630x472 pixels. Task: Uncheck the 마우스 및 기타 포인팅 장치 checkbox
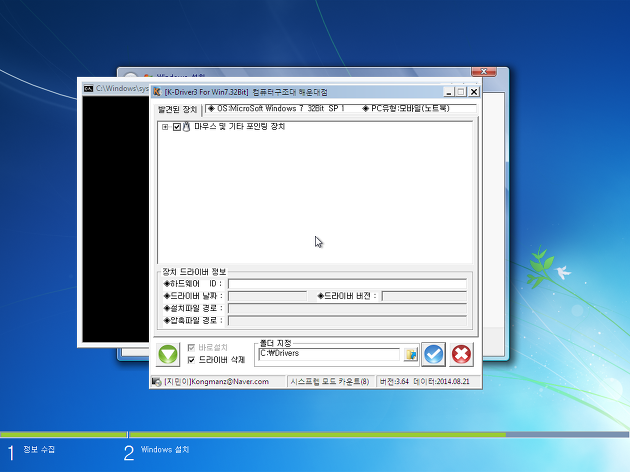177,127
